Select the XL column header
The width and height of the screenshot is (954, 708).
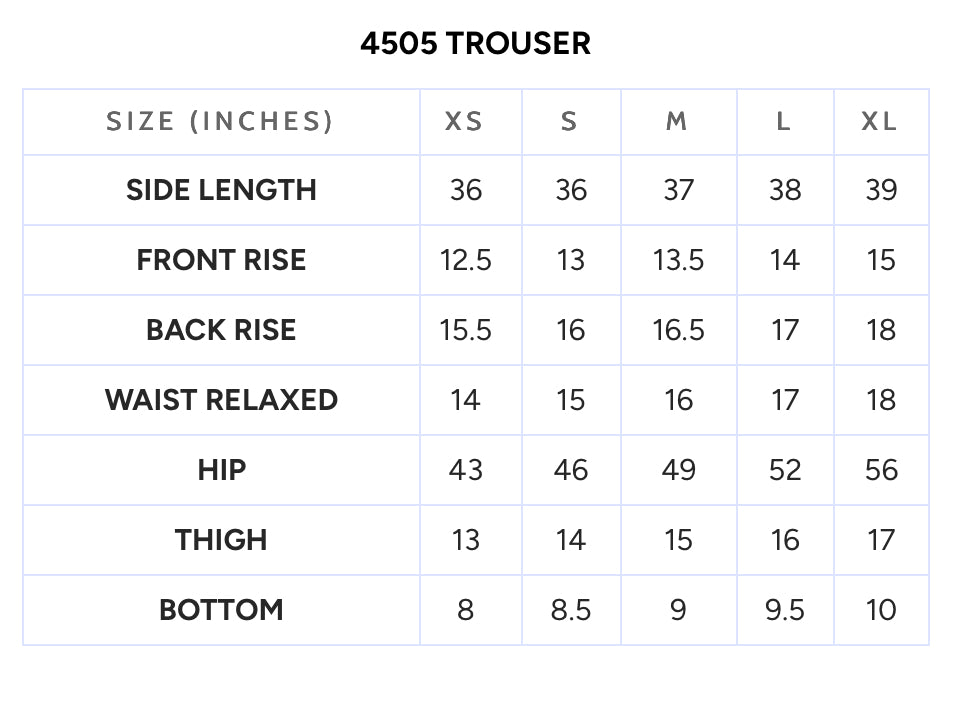[880, 122]
